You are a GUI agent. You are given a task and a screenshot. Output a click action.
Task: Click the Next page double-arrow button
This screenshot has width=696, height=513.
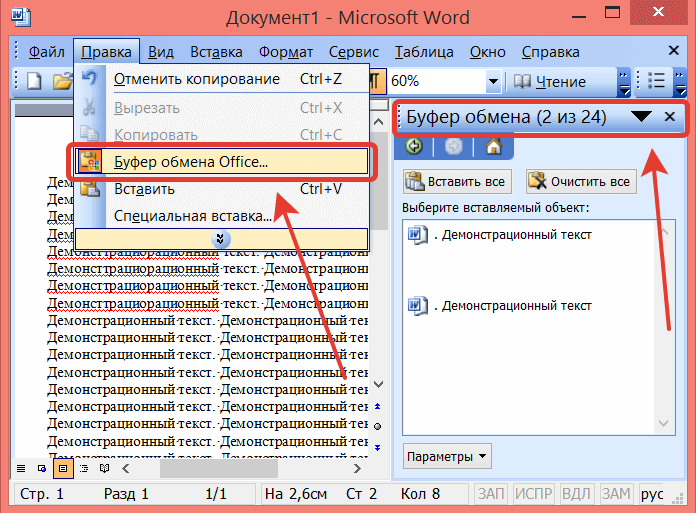click(378, 447)
